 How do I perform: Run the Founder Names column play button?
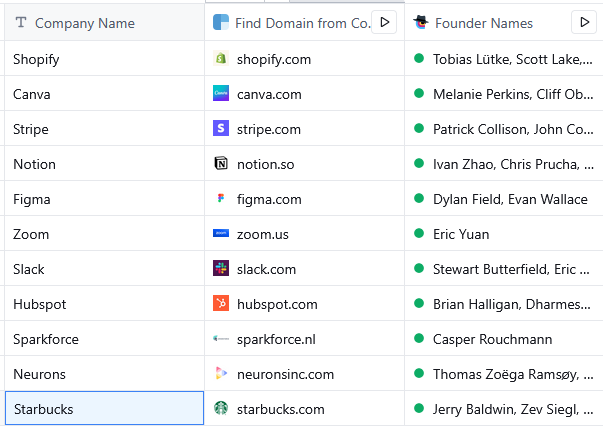coord(584,22)
